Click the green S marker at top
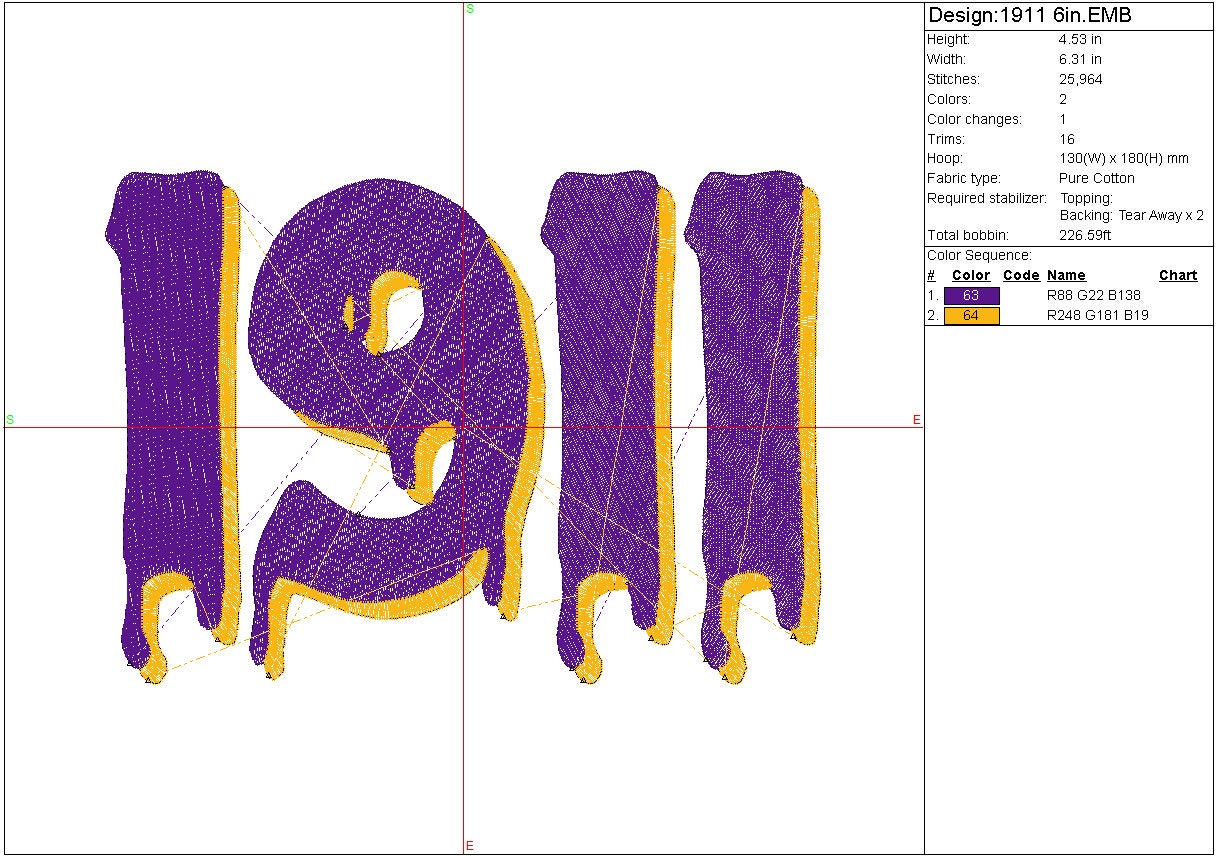Screen dimensions: 1218x856 470,9
